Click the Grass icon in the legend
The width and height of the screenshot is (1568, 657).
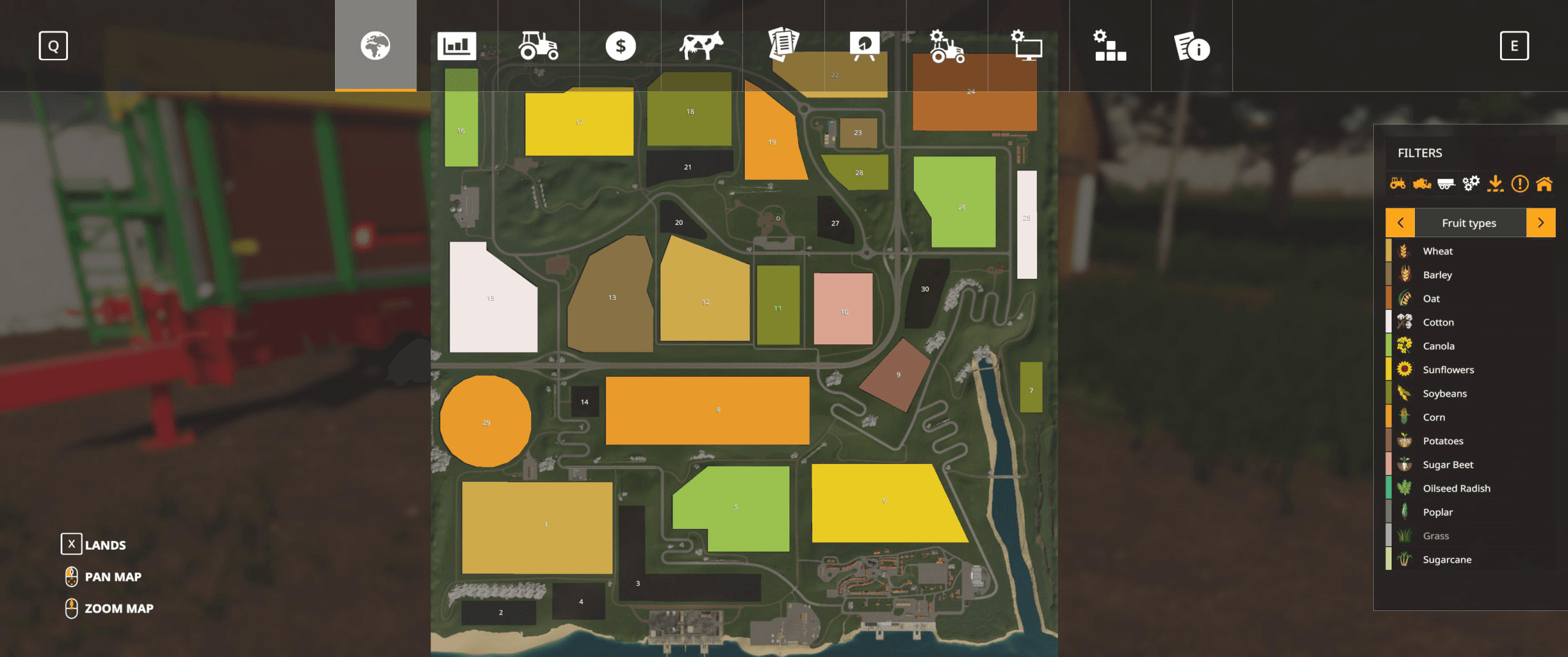[x=1404, y=536]
